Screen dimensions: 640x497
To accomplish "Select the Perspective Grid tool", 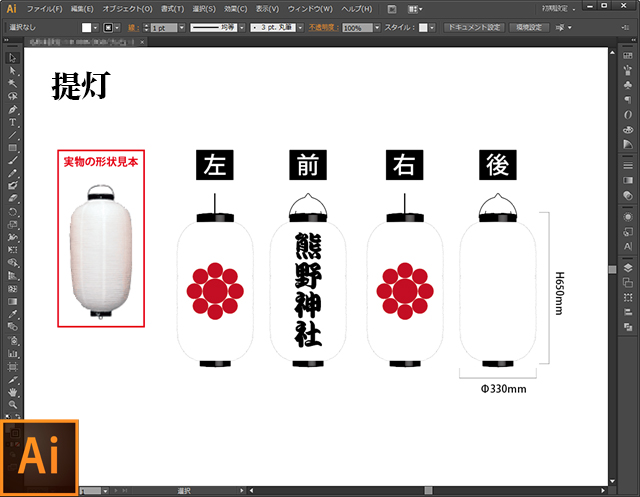I will pyautogui.click(x=12, y=276).
